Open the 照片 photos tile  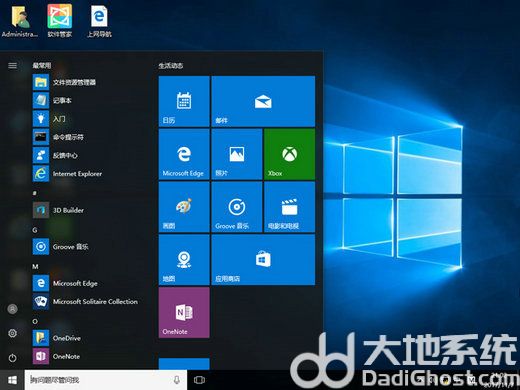[x=237, y=154]
